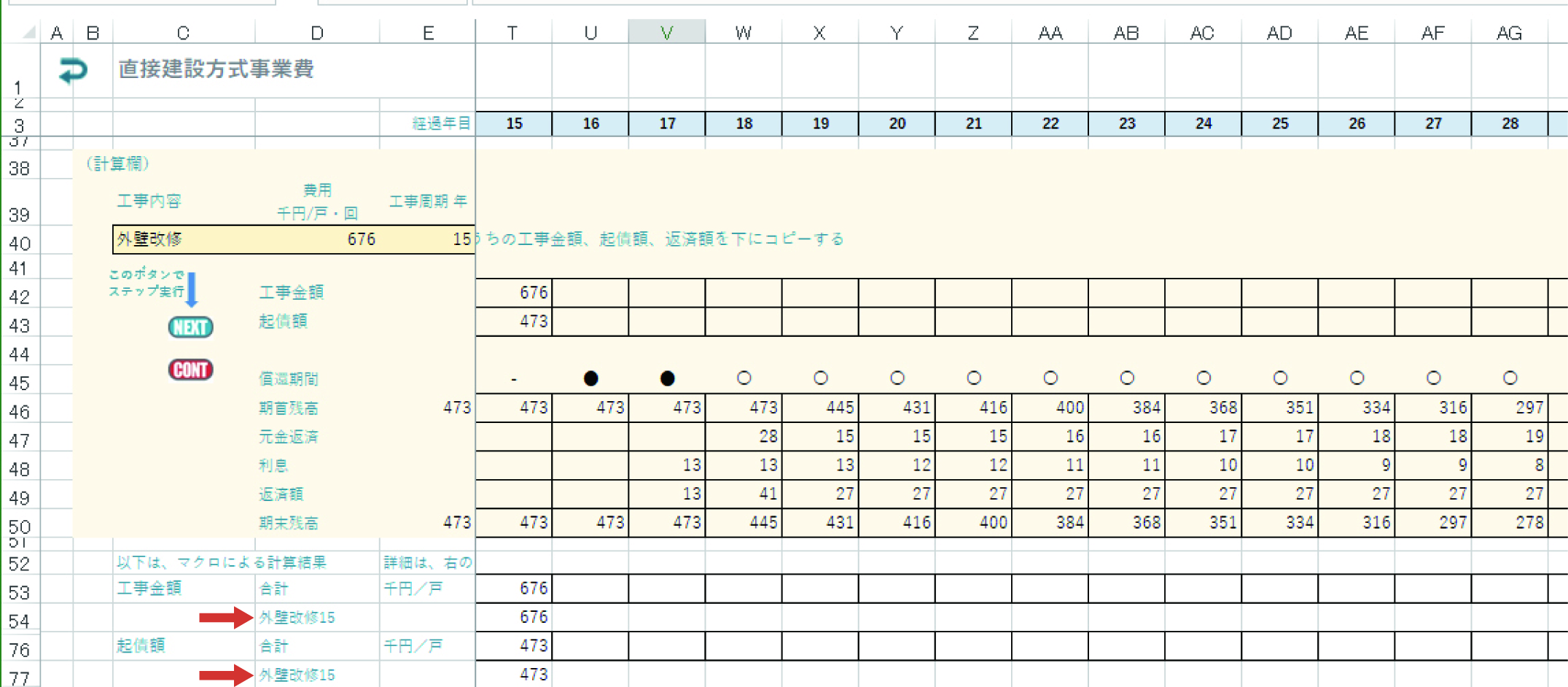The height and width of the screenshot is (687, 1568).
Task: Click the 外壁改修 input cell
Action: [x=184, y=239]
